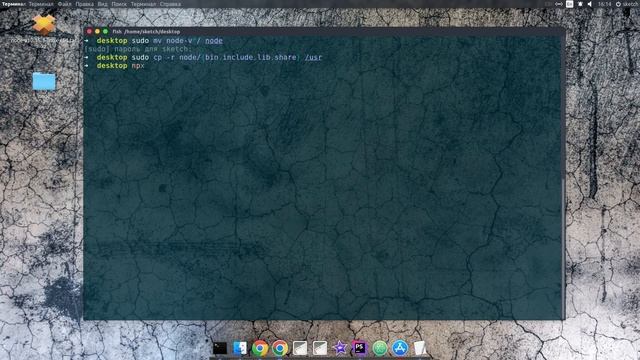640x360 pixels.
Task: Launch PhpStorm from the dock
Action: tap(360, 348)
